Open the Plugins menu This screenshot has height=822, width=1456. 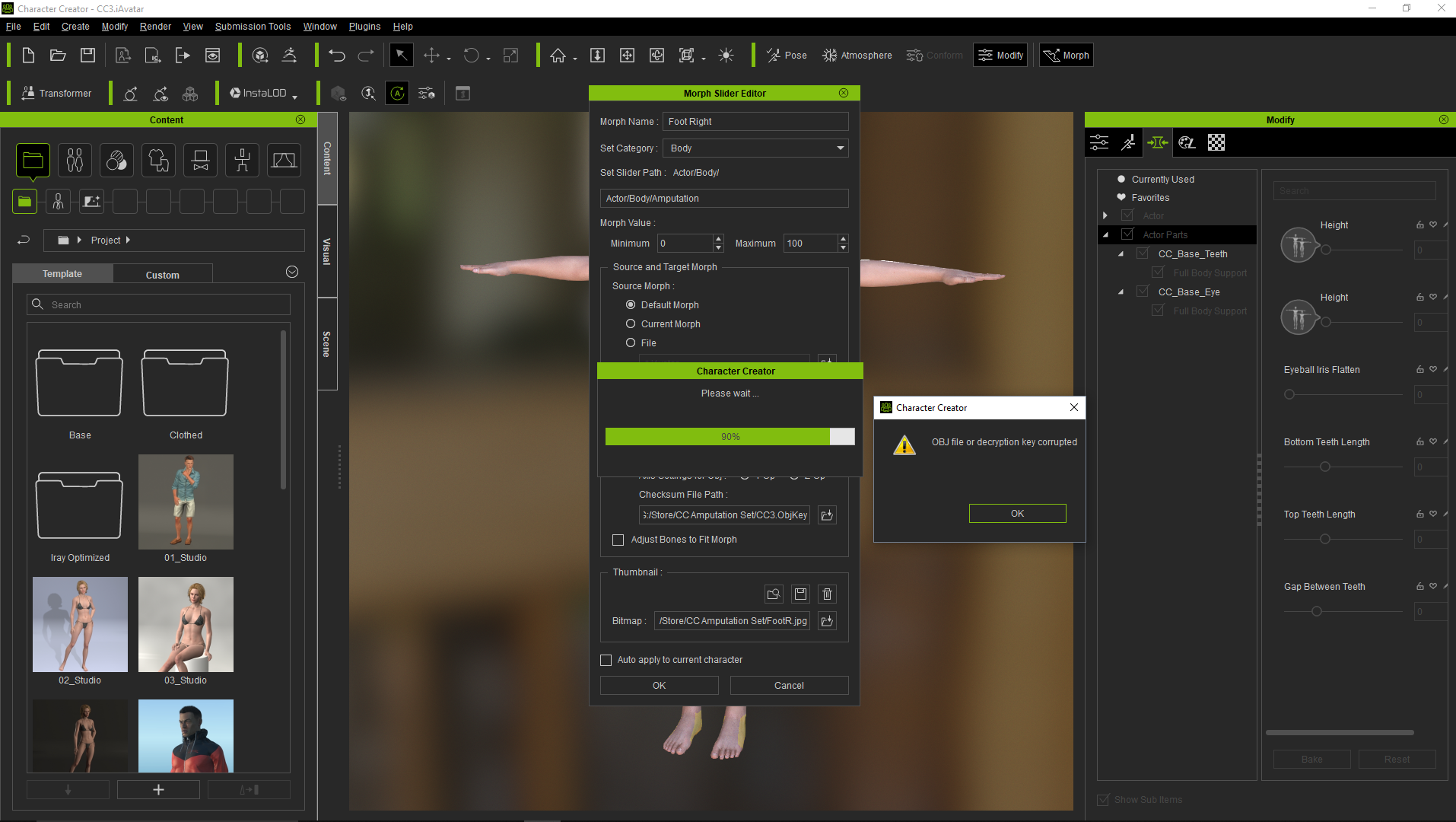pos(364,27)
